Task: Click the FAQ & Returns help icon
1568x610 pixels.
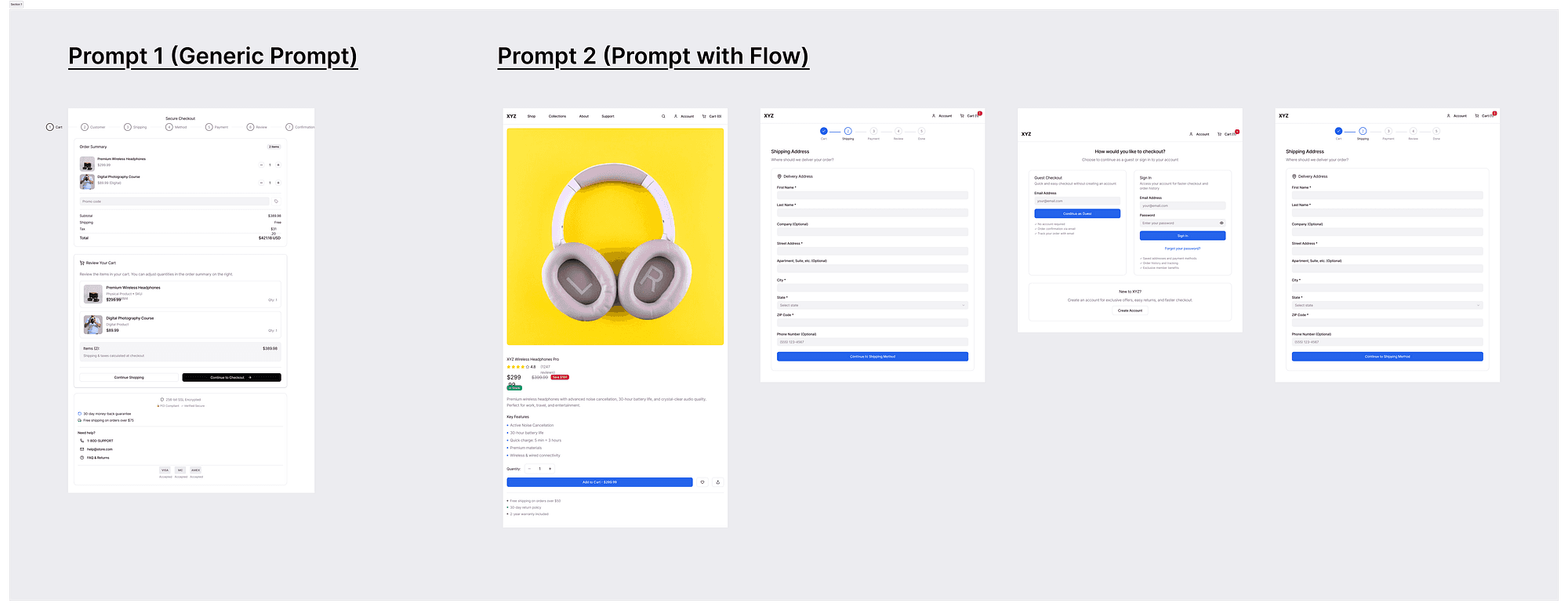Action: click(82, 458)
